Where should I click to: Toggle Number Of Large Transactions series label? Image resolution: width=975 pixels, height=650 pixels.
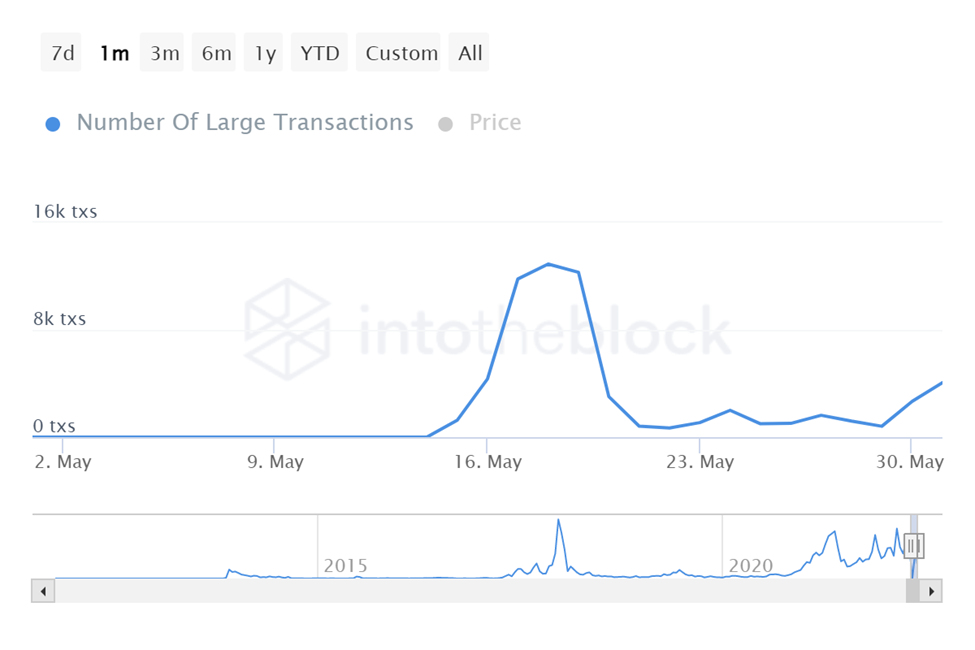click(x=245, y=123)
